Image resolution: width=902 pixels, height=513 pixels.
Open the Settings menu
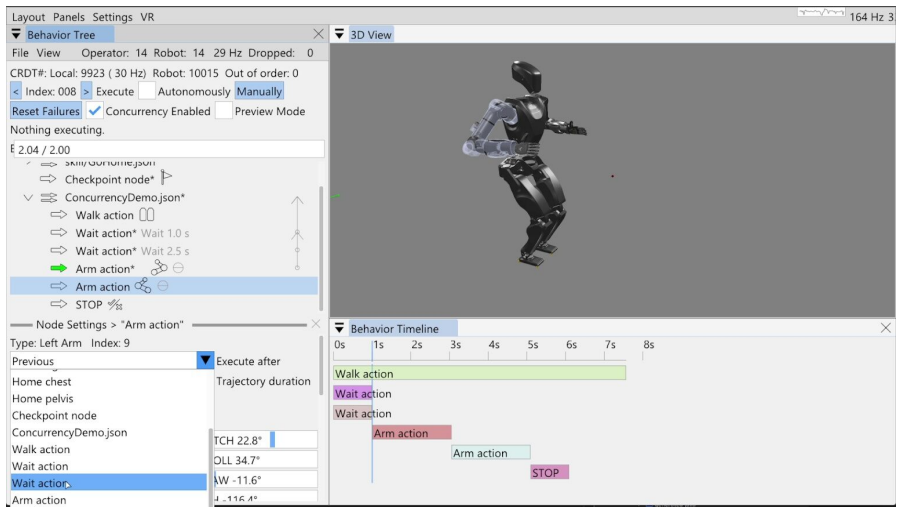(112, 17)
